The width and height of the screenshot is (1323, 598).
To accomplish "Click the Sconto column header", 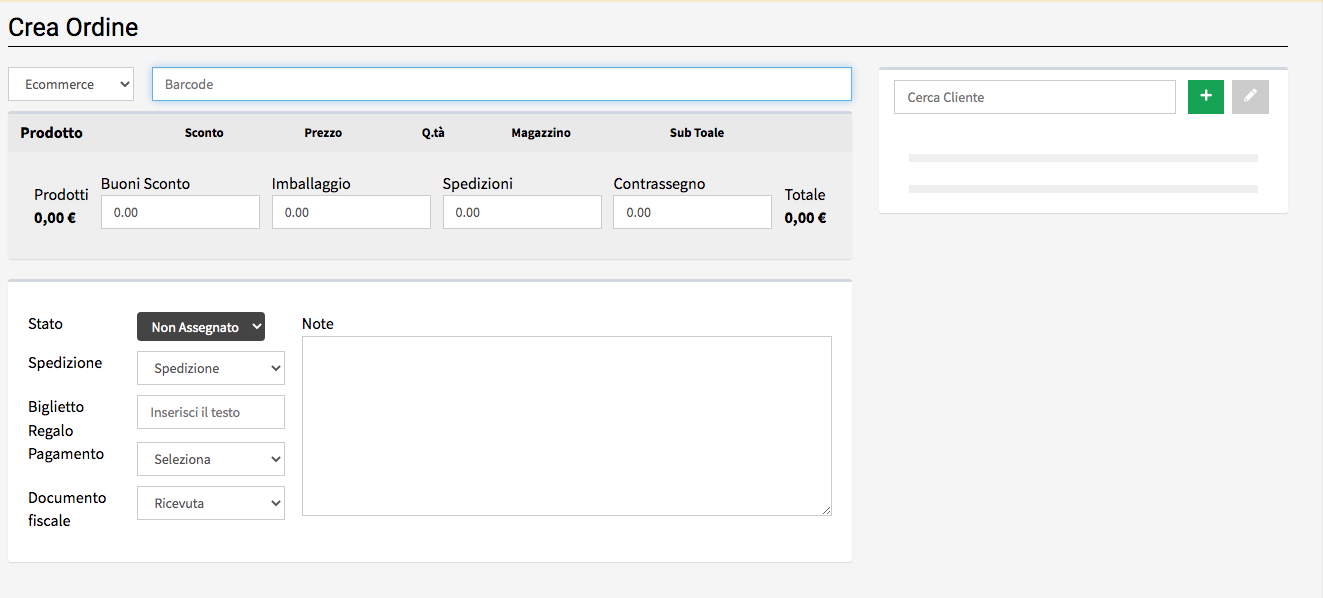I will pos(204,133).
